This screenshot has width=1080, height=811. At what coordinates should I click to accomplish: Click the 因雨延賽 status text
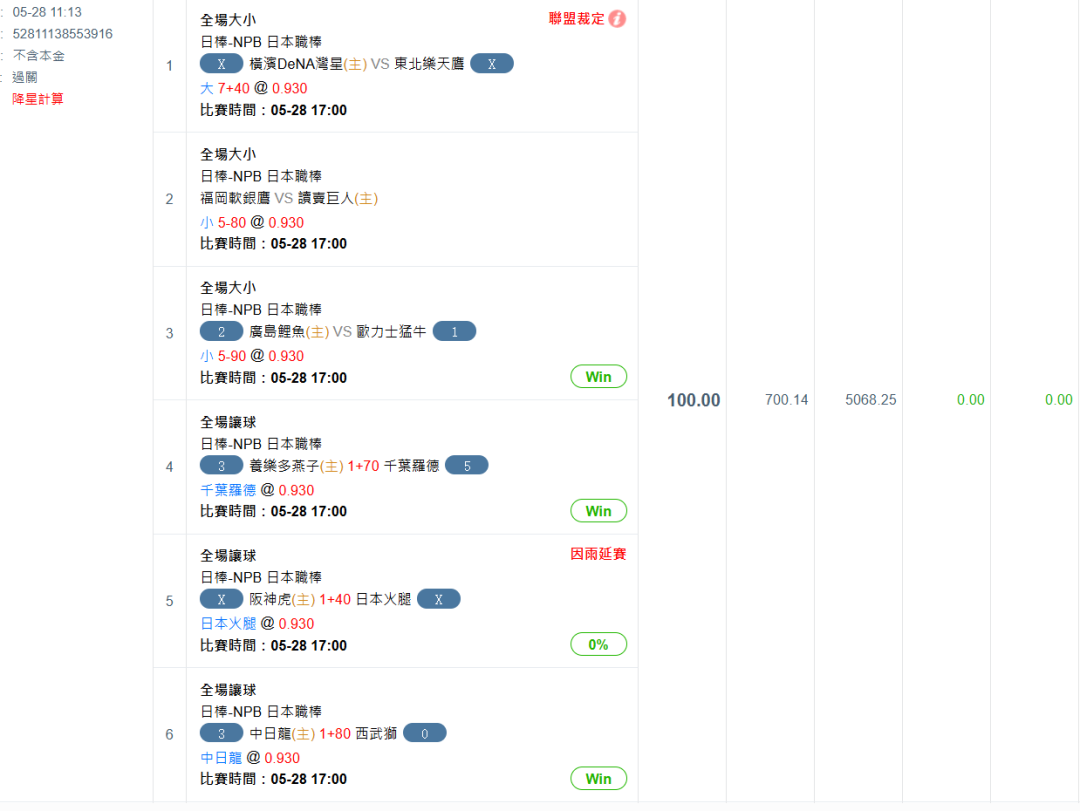[x=598, y=554]
